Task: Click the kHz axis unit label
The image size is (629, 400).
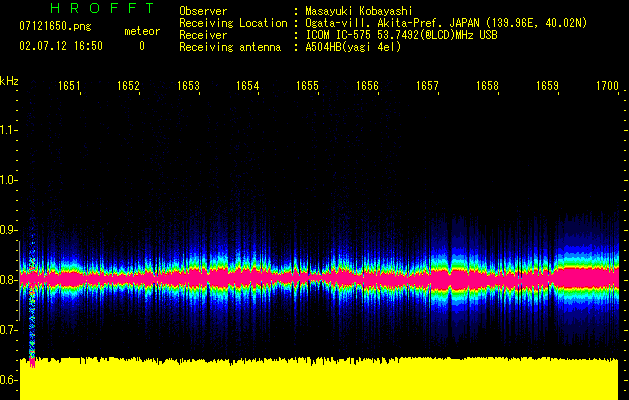Action: tap(9, 81)
